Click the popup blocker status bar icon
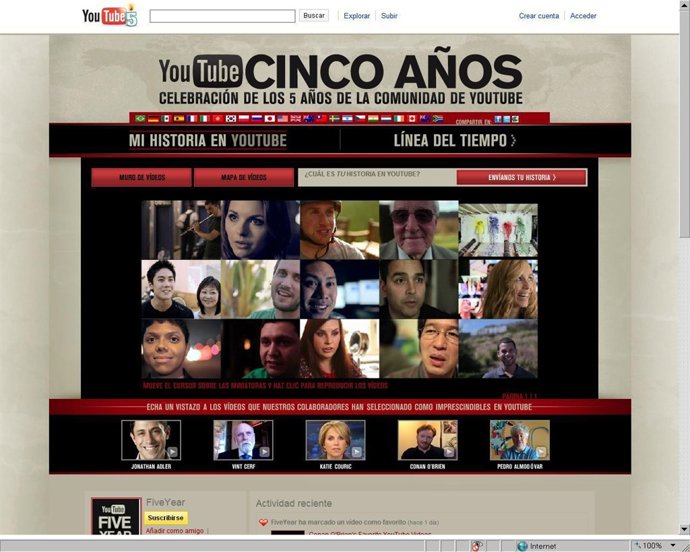This screenshot has width=690, height=552. point(476,546)
